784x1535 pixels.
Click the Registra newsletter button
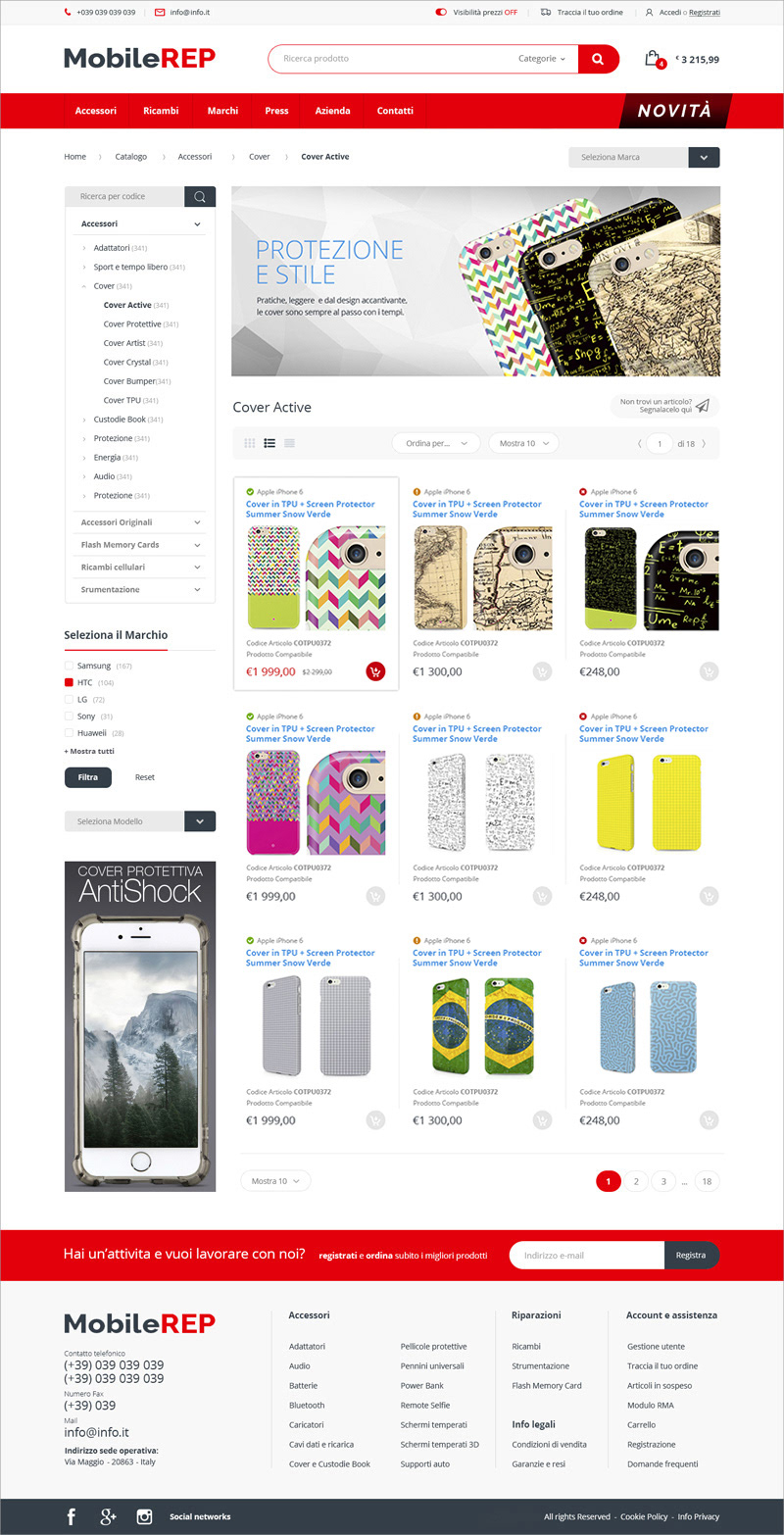691,1255
